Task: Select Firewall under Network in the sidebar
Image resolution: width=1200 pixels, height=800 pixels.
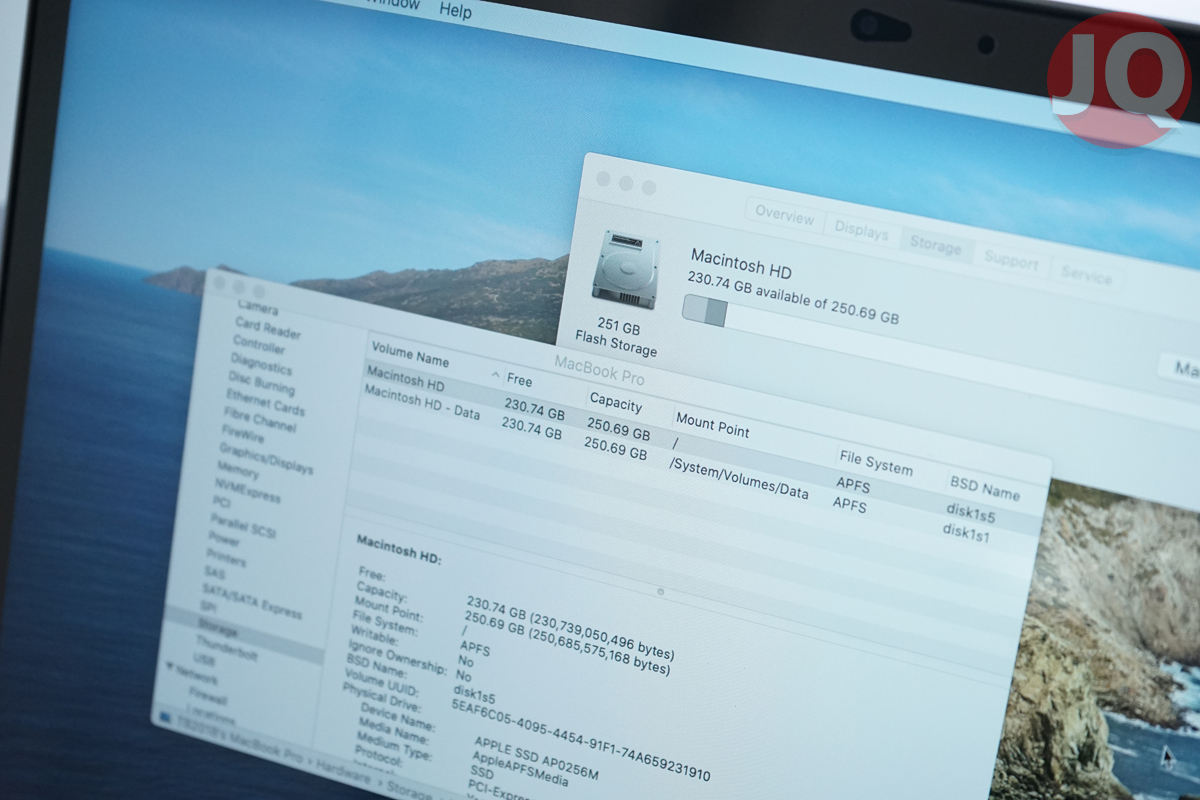Action: point(208,697)
